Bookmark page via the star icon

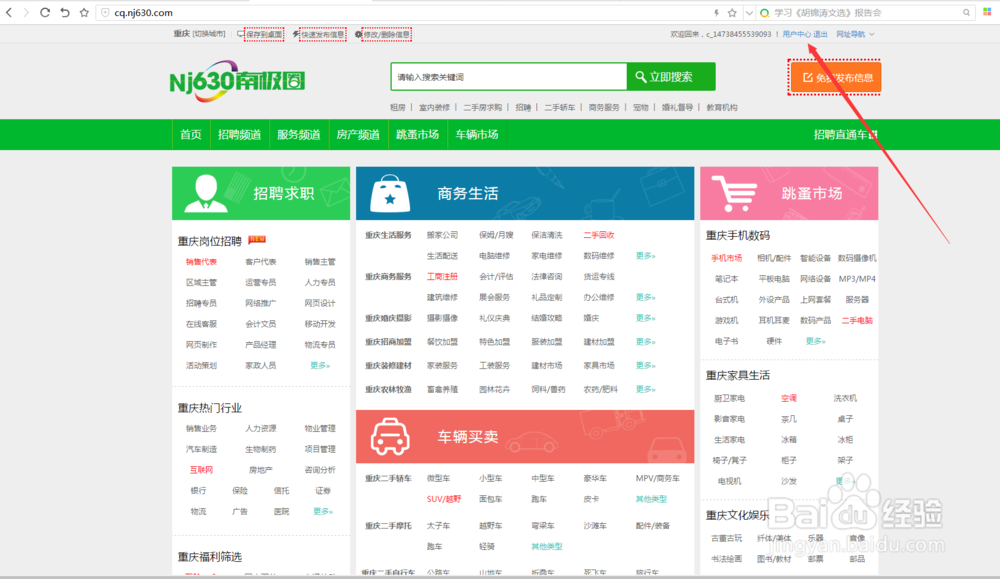[x=84, y=12]
